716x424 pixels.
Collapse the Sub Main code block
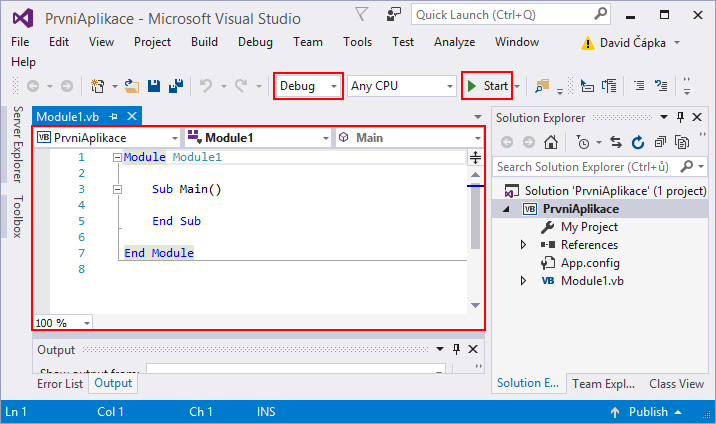[x=117, y=189]
